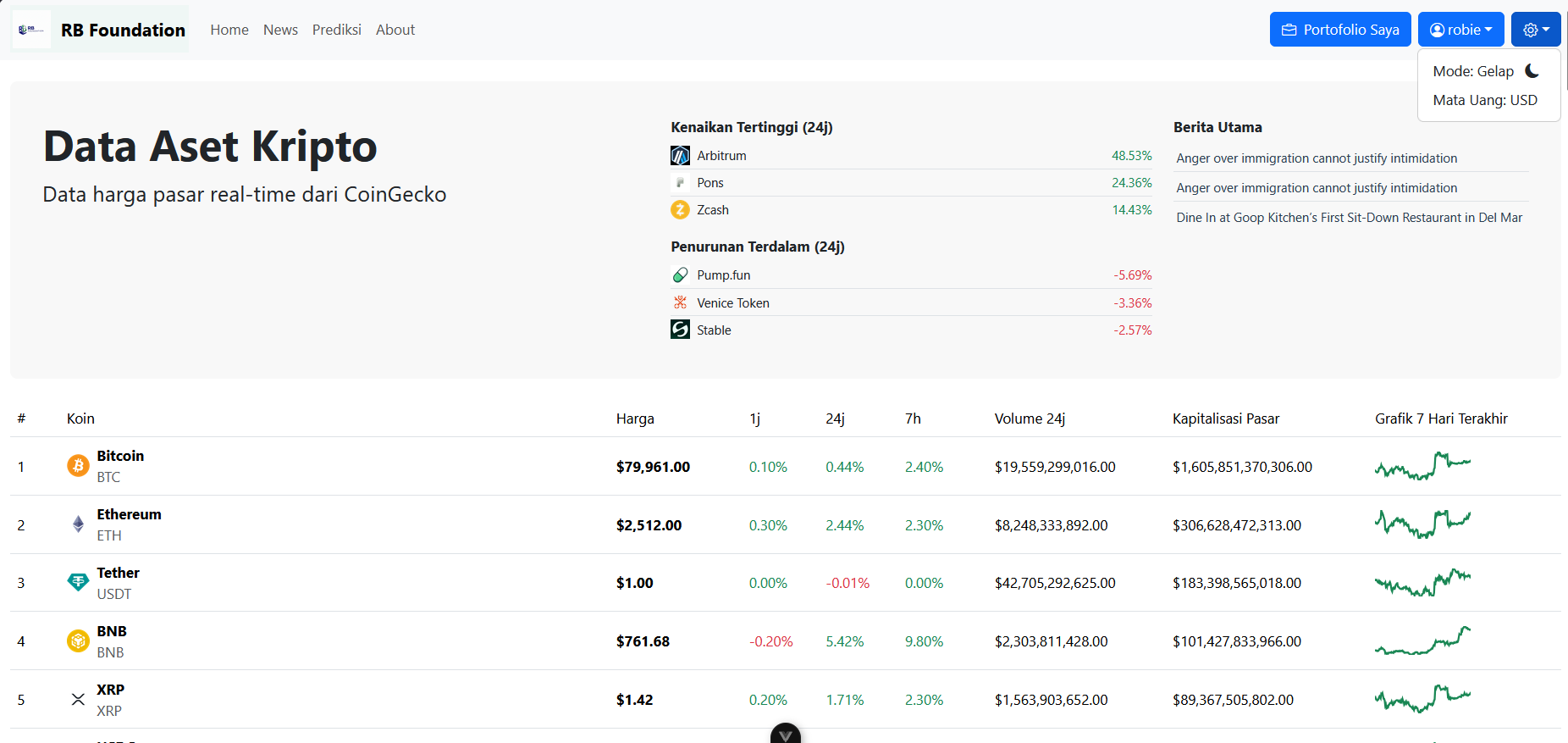The image size is (1568, 743).
Task: Open the Goop Kitchen Del Mar headline
Action: 1349,218
